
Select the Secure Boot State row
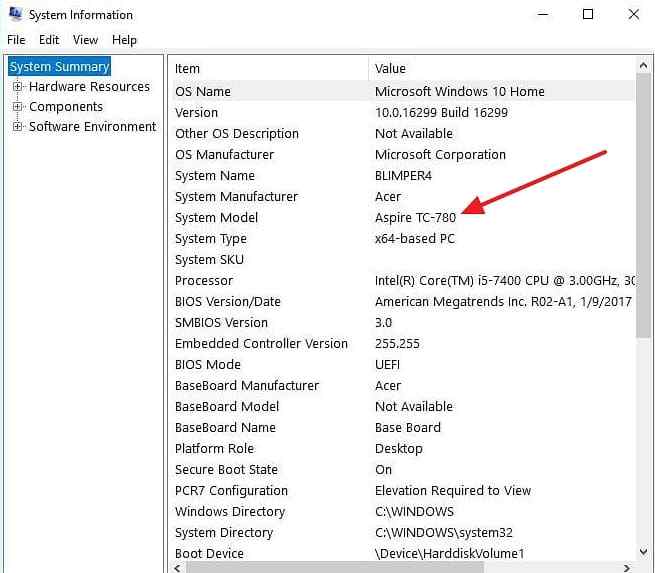coord(403,470)
